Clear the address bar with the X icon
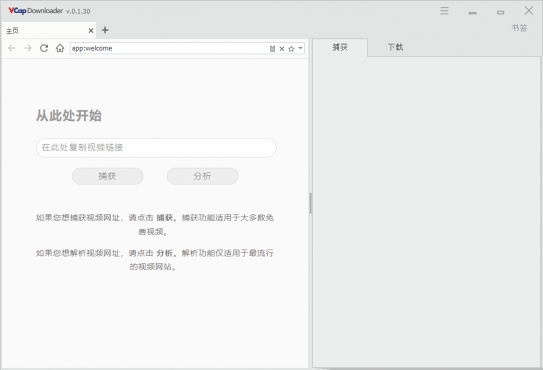 282,49
